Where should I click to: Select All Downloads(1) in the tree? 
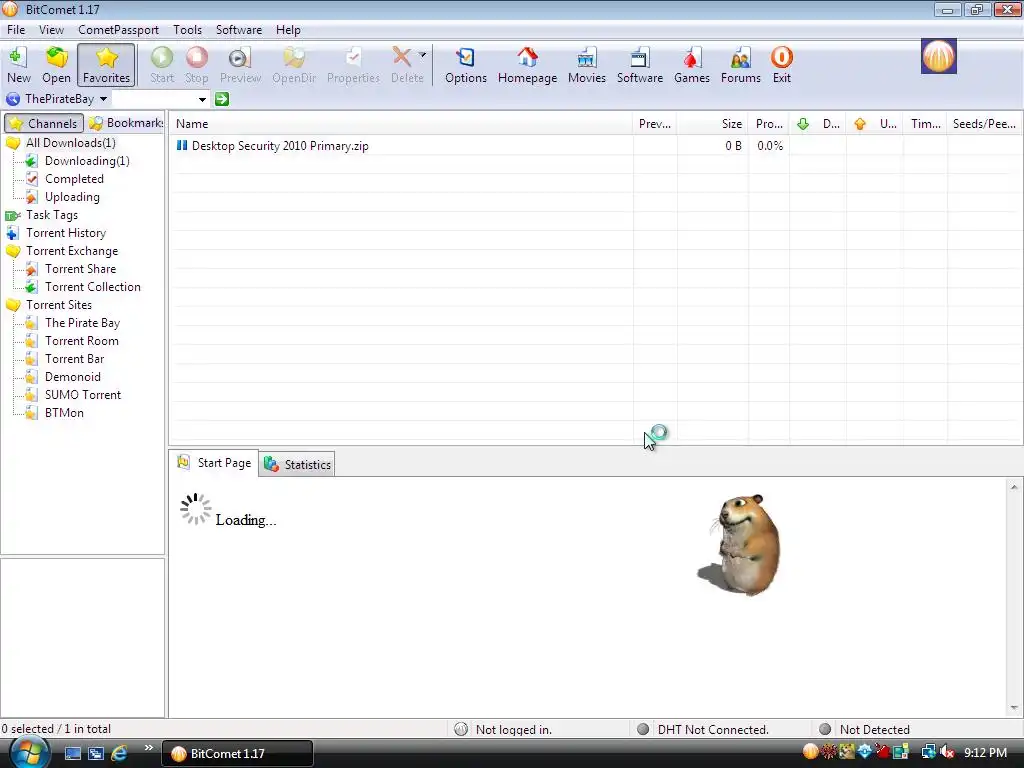point(71,143)
